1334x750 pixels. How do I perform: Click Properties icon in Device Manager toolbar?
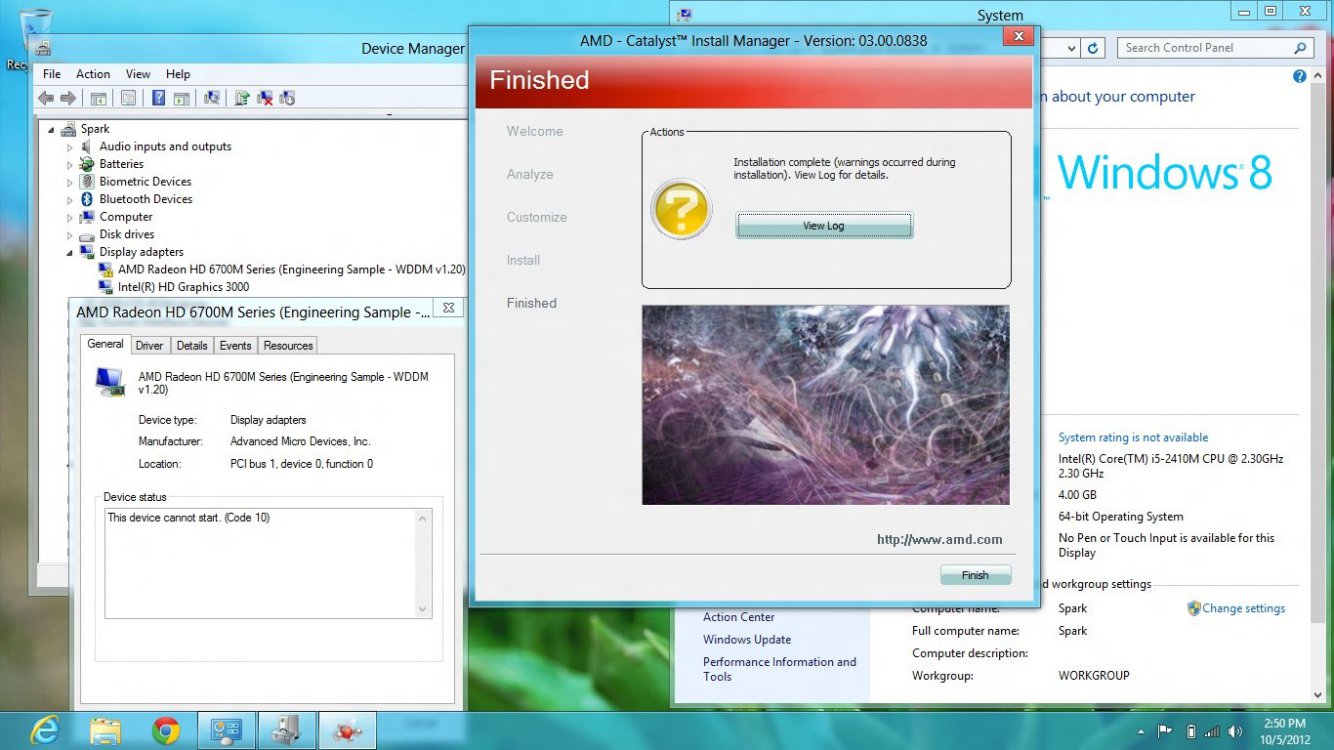coord(129,98)
